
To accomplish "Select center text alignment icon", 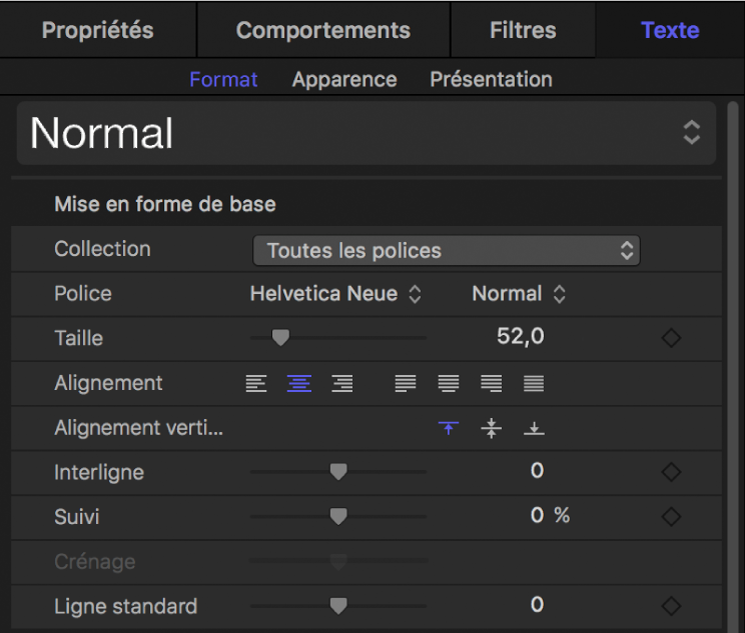I will [299, 383].
